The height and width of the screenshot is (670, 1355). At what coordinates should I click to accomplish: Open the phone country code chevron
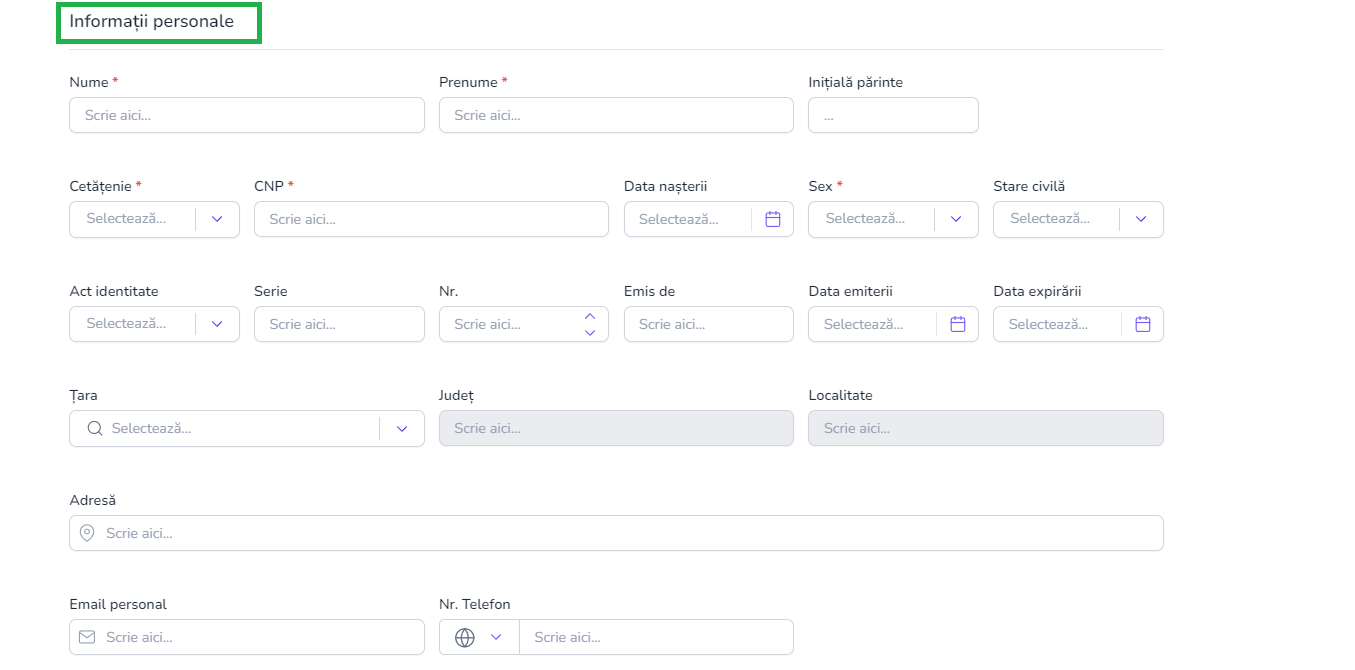[495, 637]
